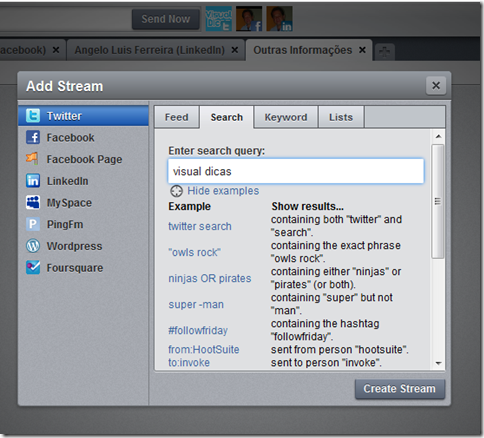Use the "ninjas OR pirates" example link

click(210, 278)
